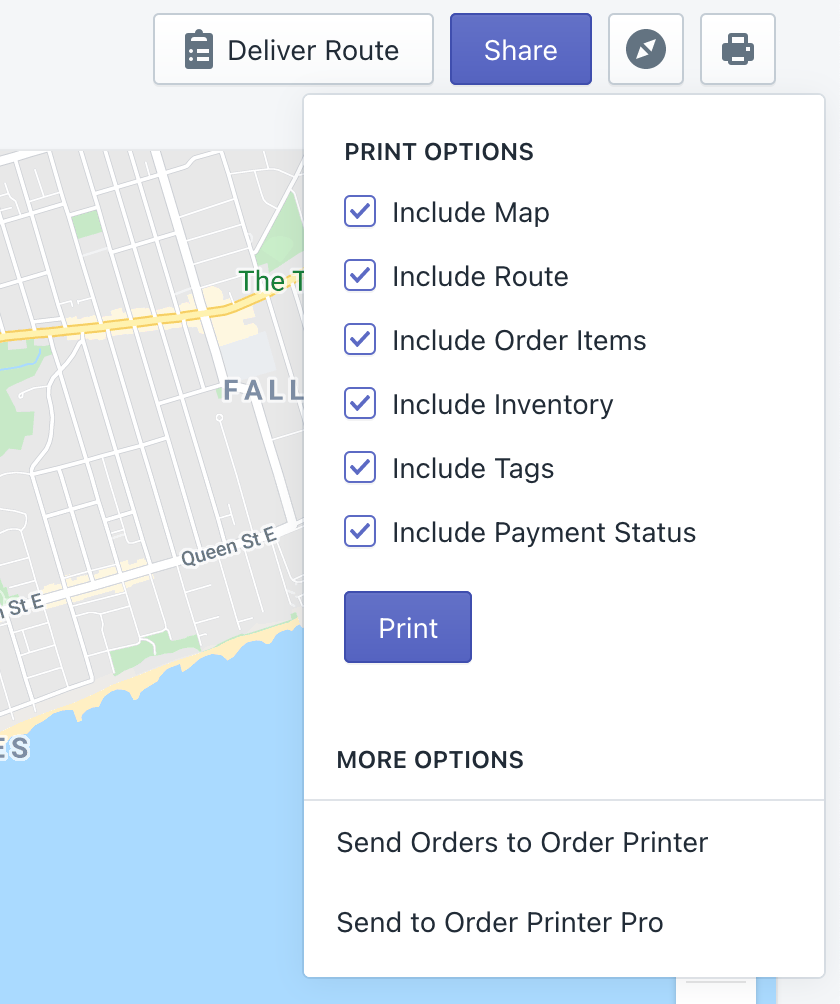Click the Queen St E label on map

coord(228,549)
